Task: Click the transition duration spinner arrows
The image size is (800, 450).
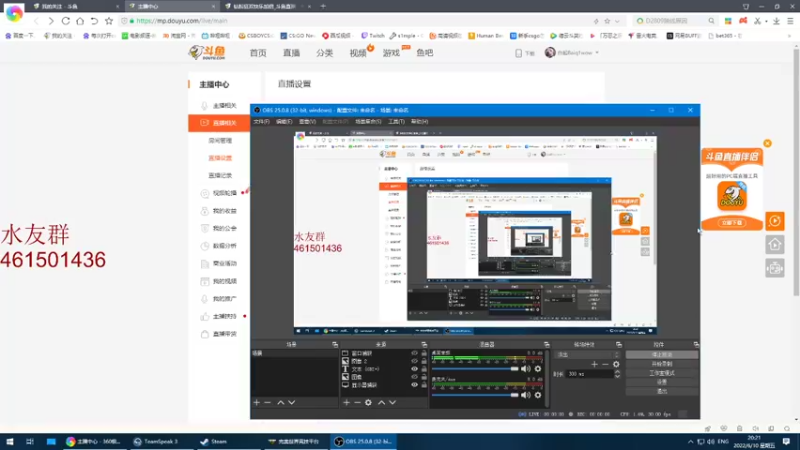Action: coord(617,374)
